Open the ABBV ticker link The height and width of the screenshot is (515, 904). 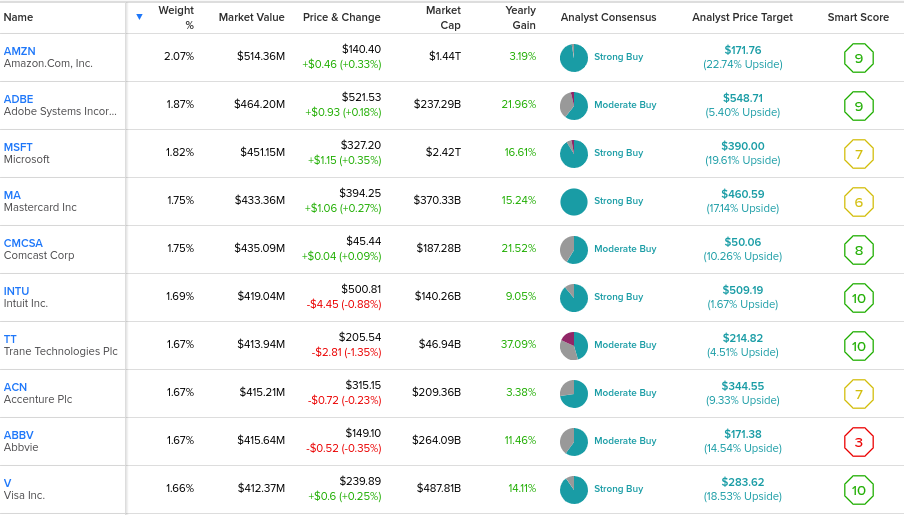pyautogui.click(x=18, y=435)
